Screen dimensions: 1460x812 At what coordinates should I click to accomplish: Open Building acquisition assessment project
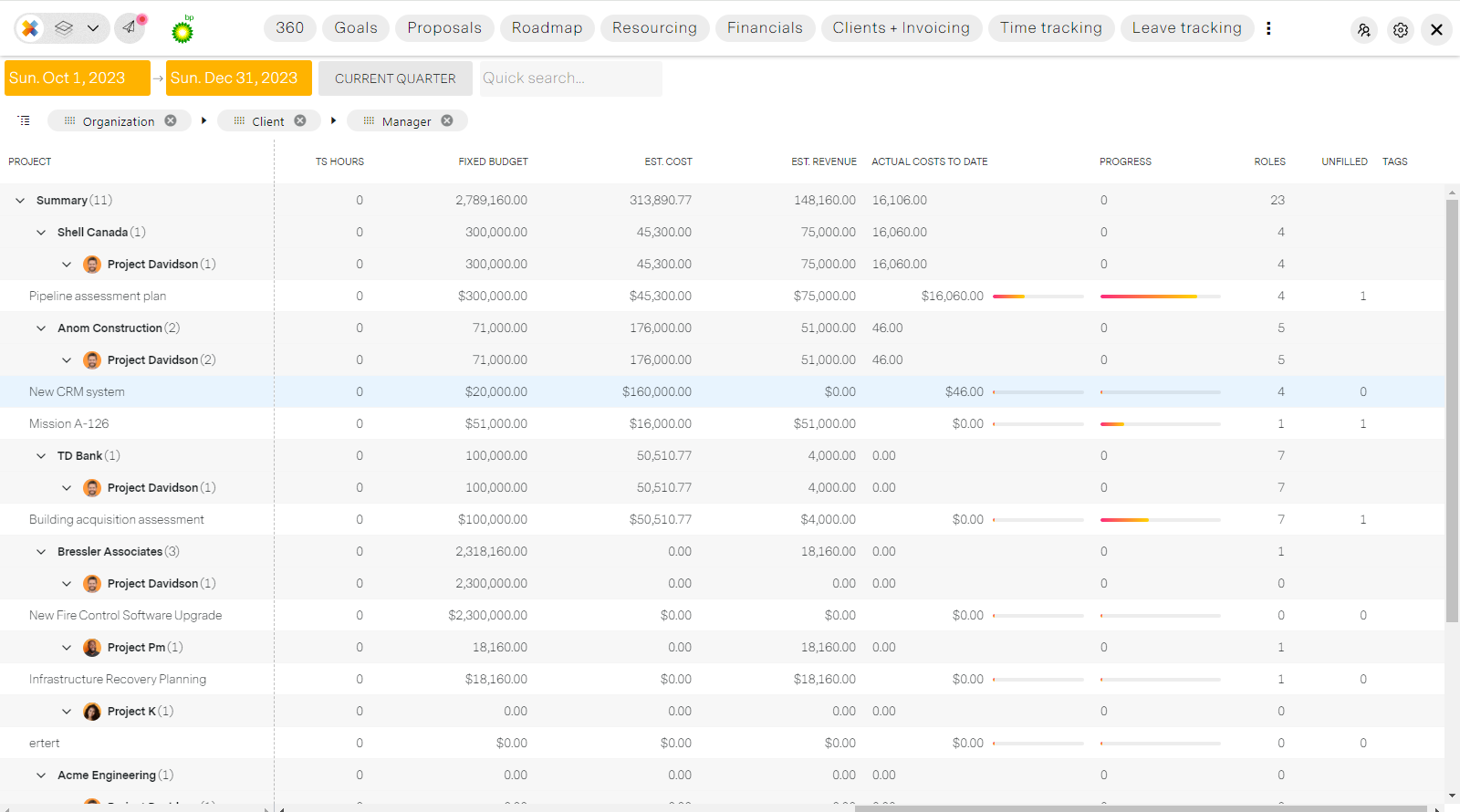click(117, 520)
